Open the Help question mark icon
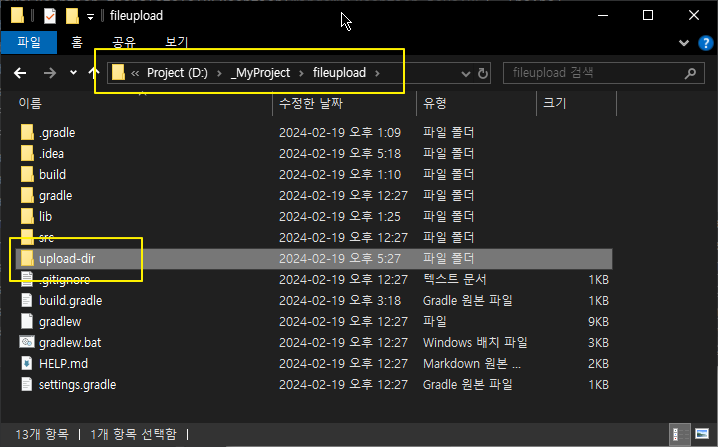The height and width of the screenshot is (447, 718). point(706,43)
